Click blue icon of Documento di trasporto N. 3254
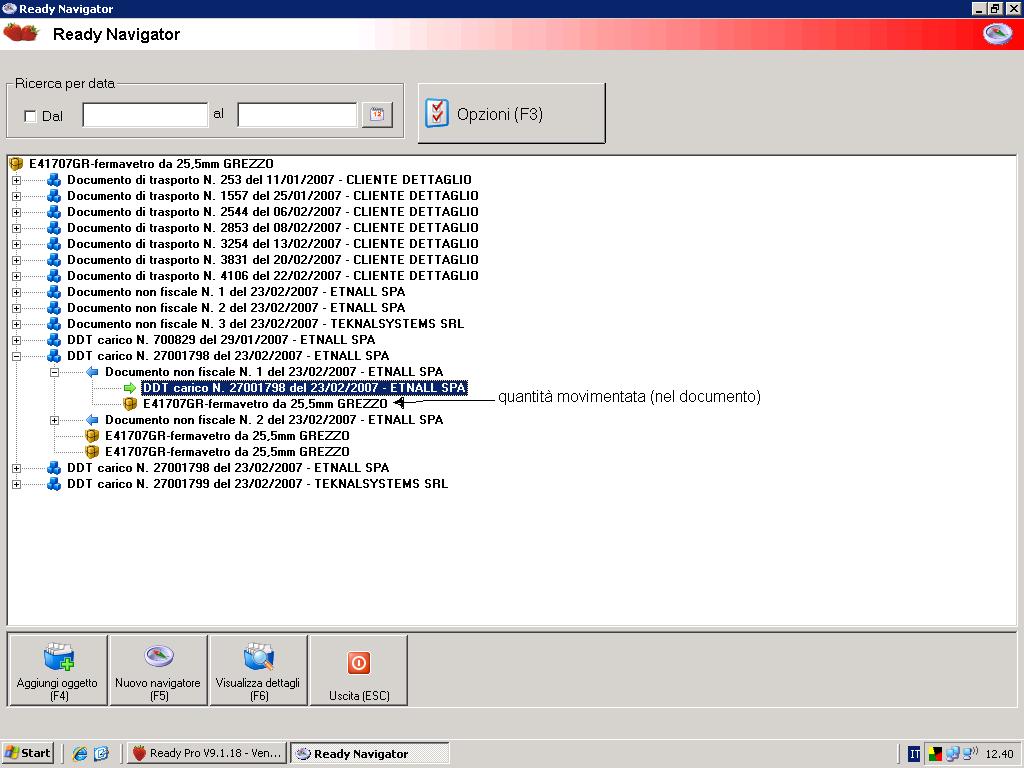Image resolution: width=1024 pixels, height=768 pixels. pos(54,244)
